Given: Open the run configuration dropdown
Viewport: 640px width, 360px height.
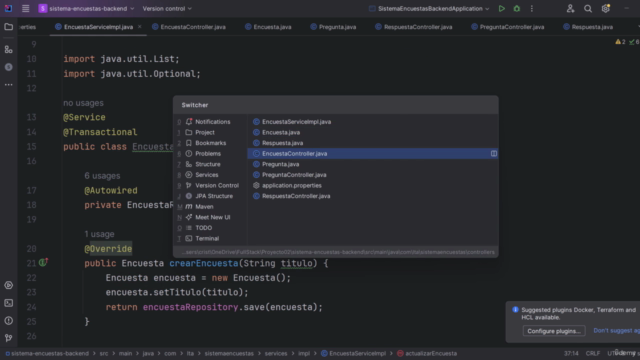Looking at the screenshot, I should 429,9.
